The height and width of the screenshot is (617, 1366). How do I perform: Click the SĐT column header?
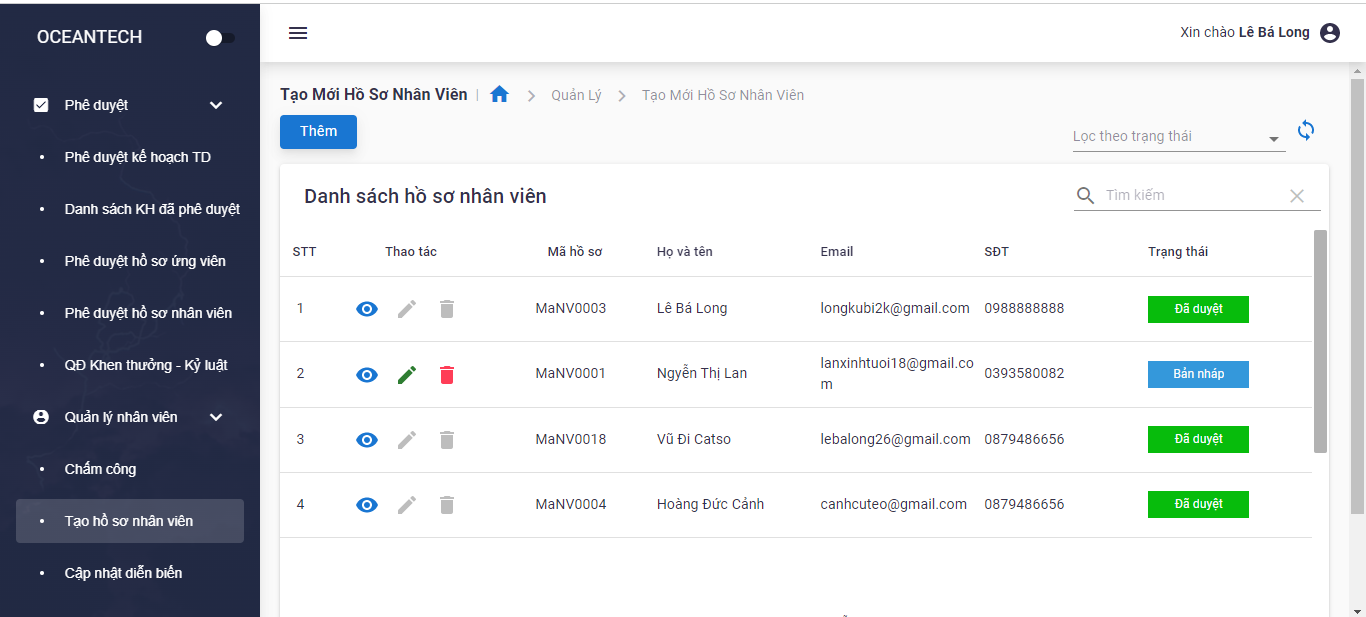click(x=997, y=252)
